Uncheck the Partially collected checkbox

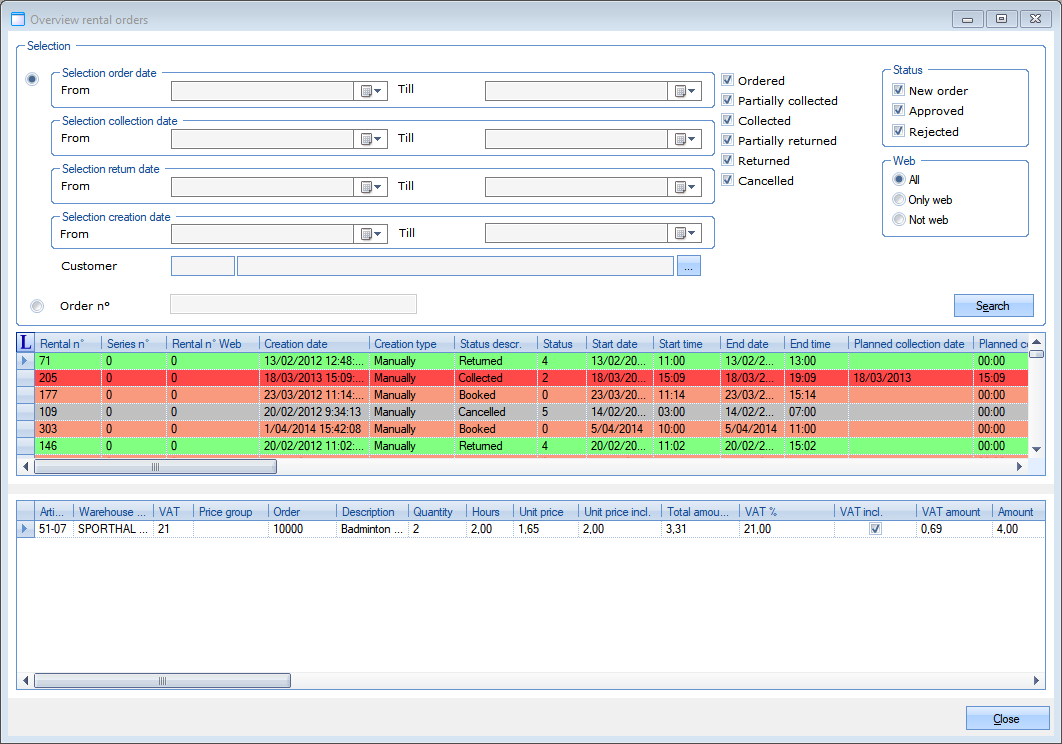coord(728,101)
